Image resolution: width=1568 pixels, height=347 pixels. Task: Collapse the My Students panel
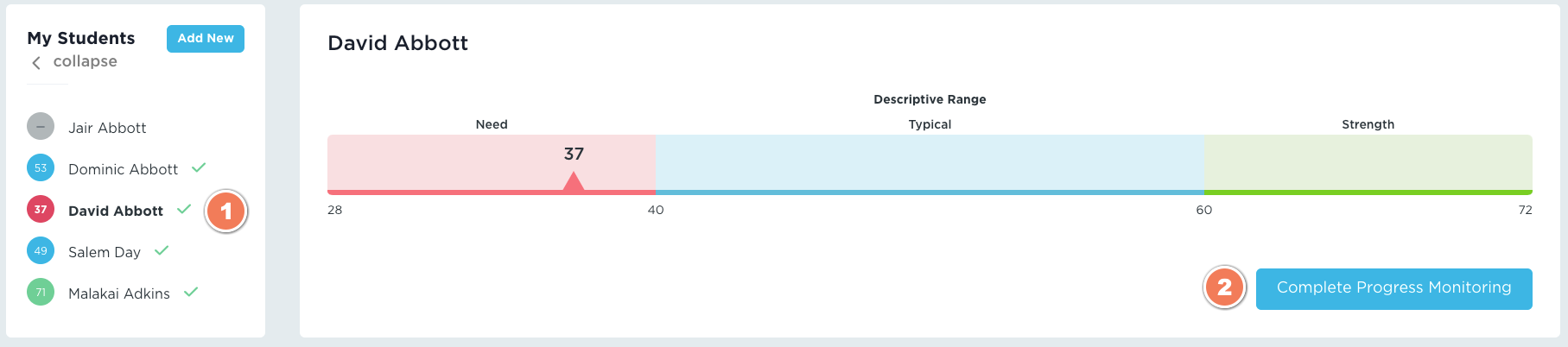(85, 61)
